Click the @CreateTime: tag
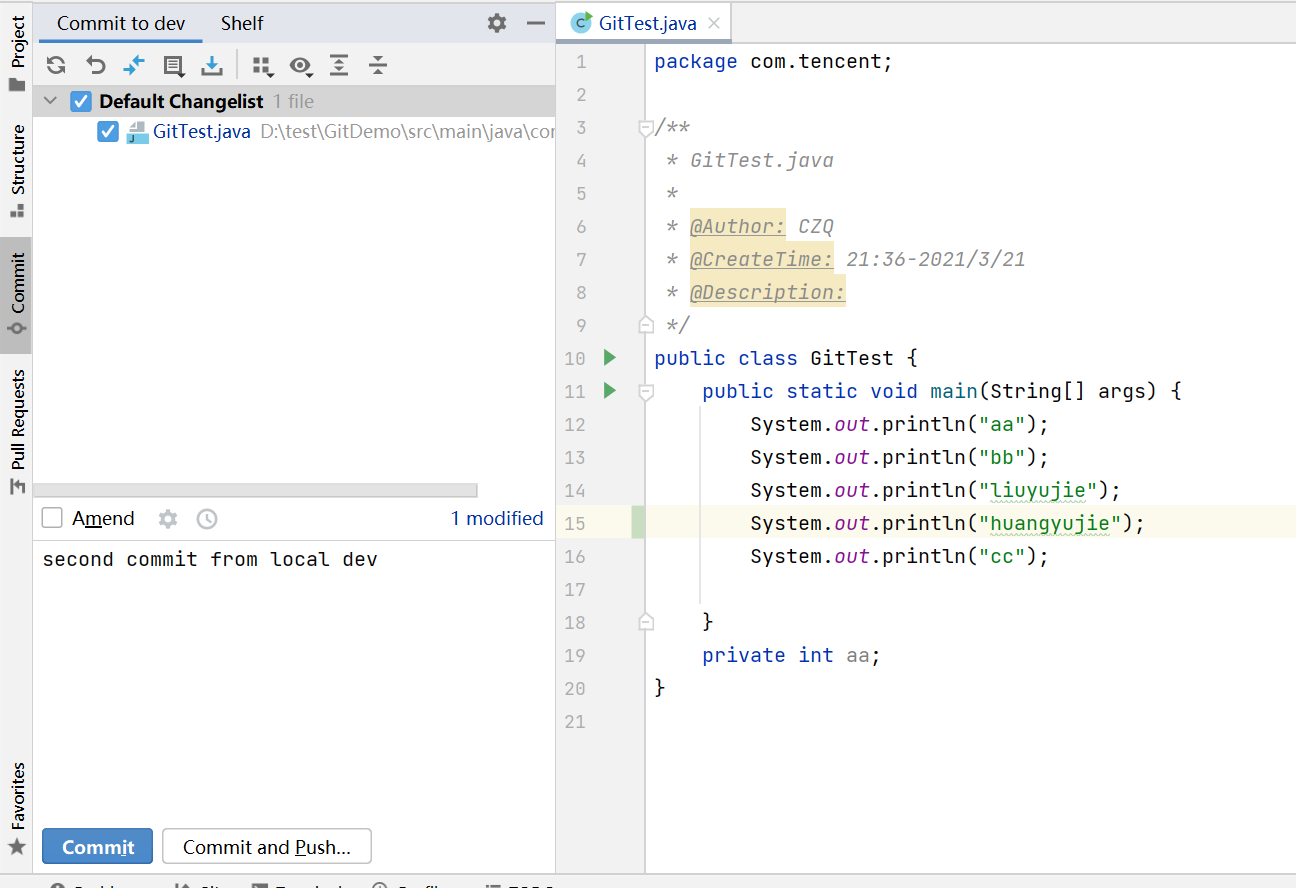The height and width of the screenshot is (888, 1296). (x=762, y=259)
